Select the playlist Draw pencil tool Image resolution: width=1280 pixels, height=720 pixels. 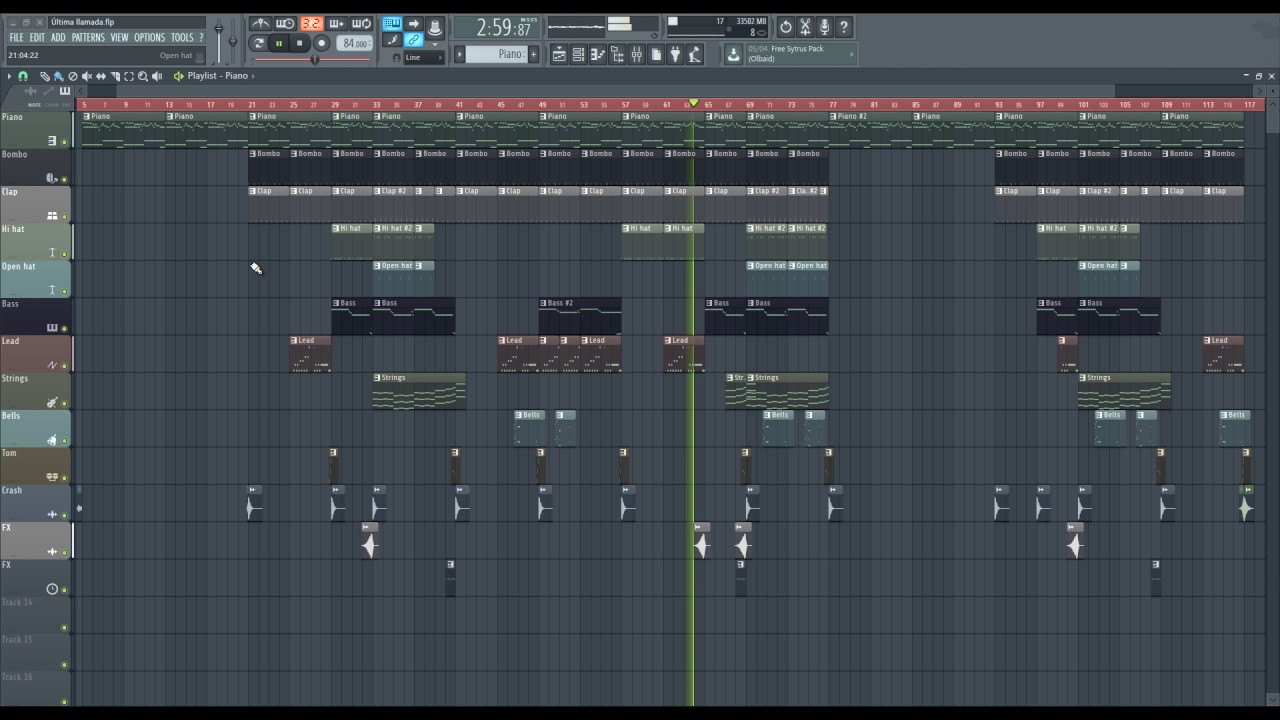pos(45,76)
